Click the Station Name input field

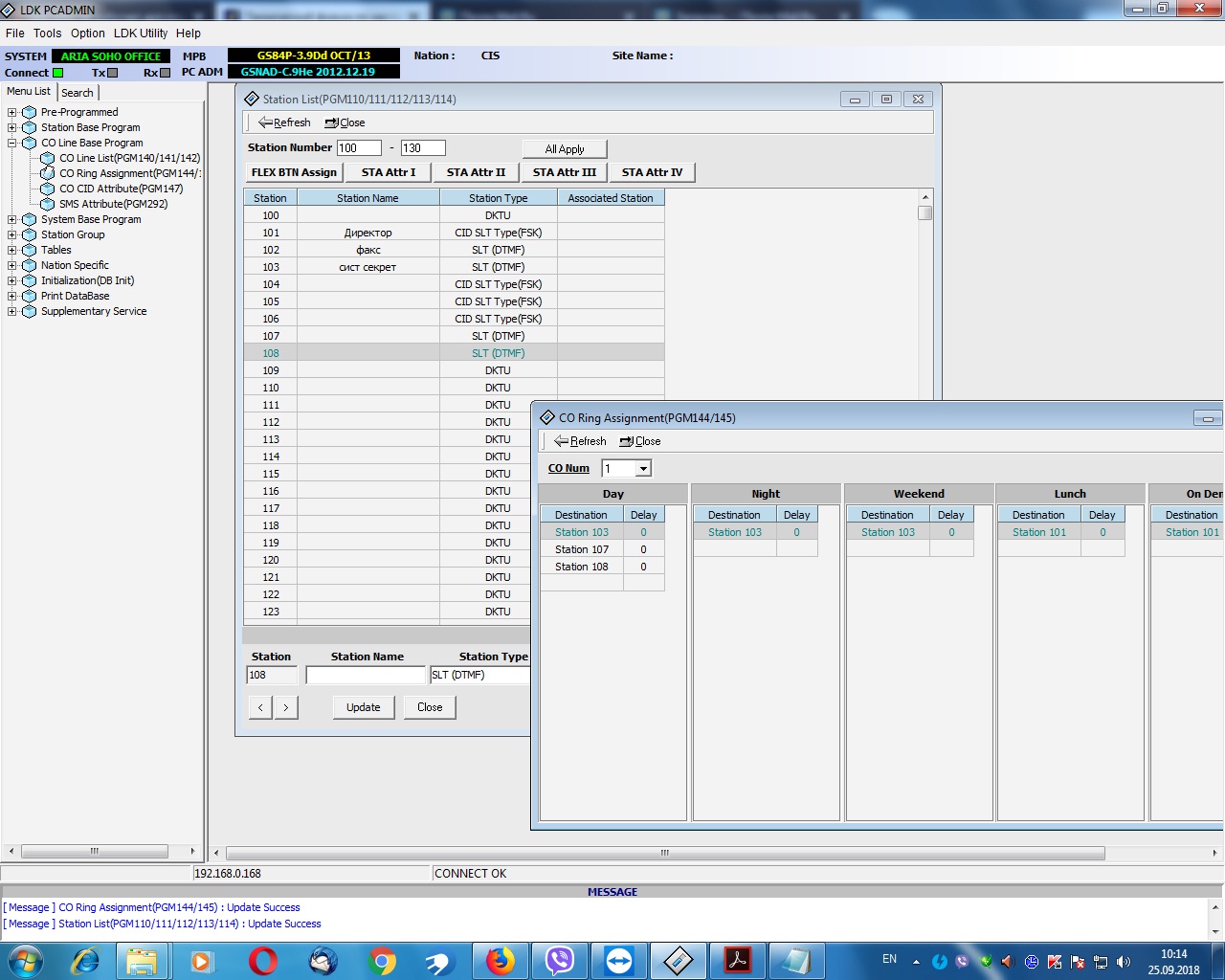[366, 675]
